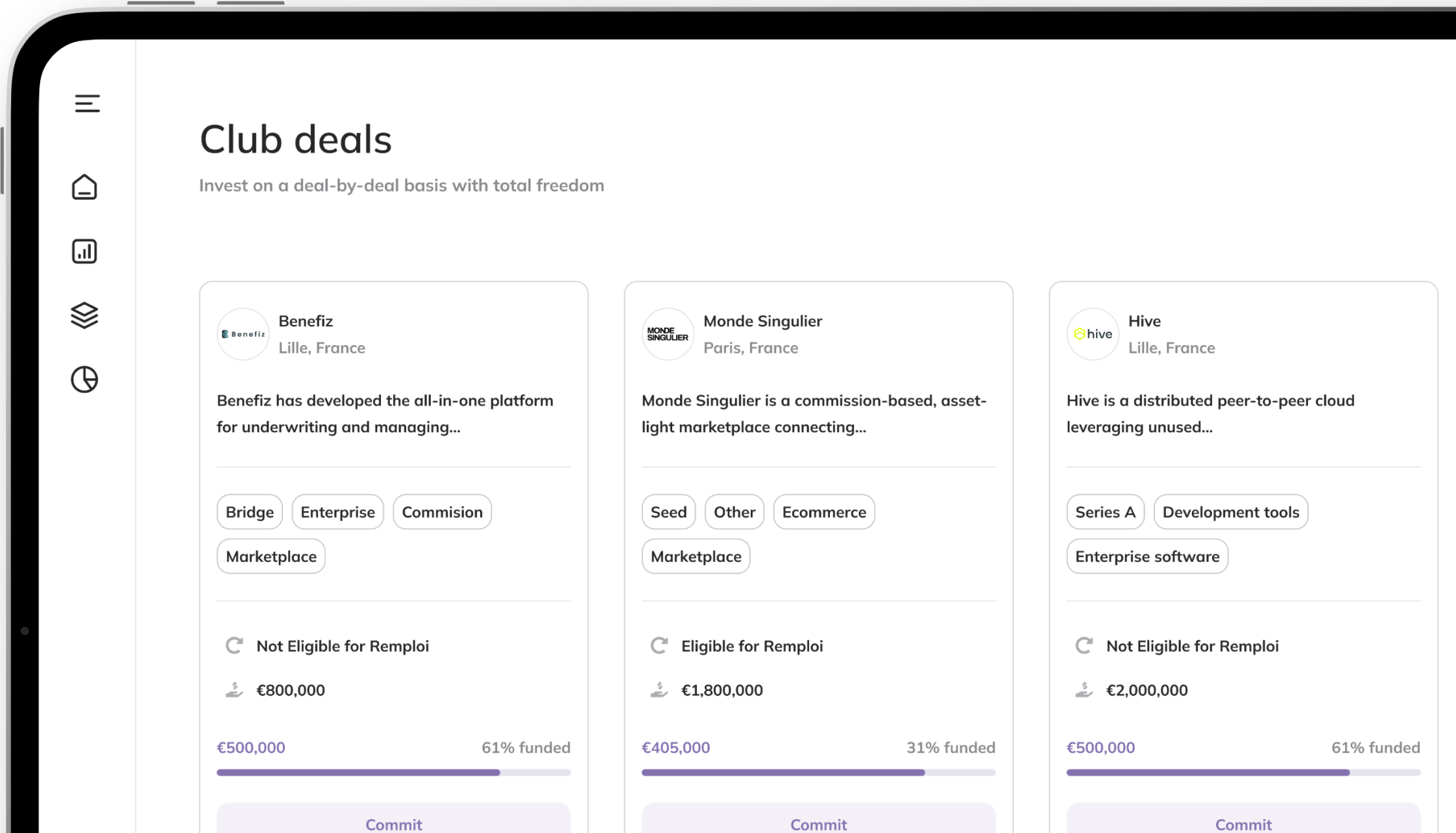Click the €405,000 raised amount
Image resolution: width=1456 pixels, height=833 pixels.
(x=676, y=747)
